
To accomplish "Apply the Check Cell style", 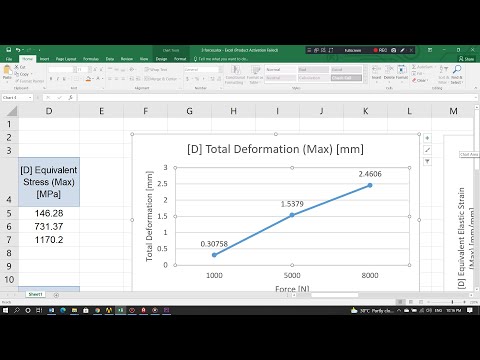I will click(x=346, y=78).
